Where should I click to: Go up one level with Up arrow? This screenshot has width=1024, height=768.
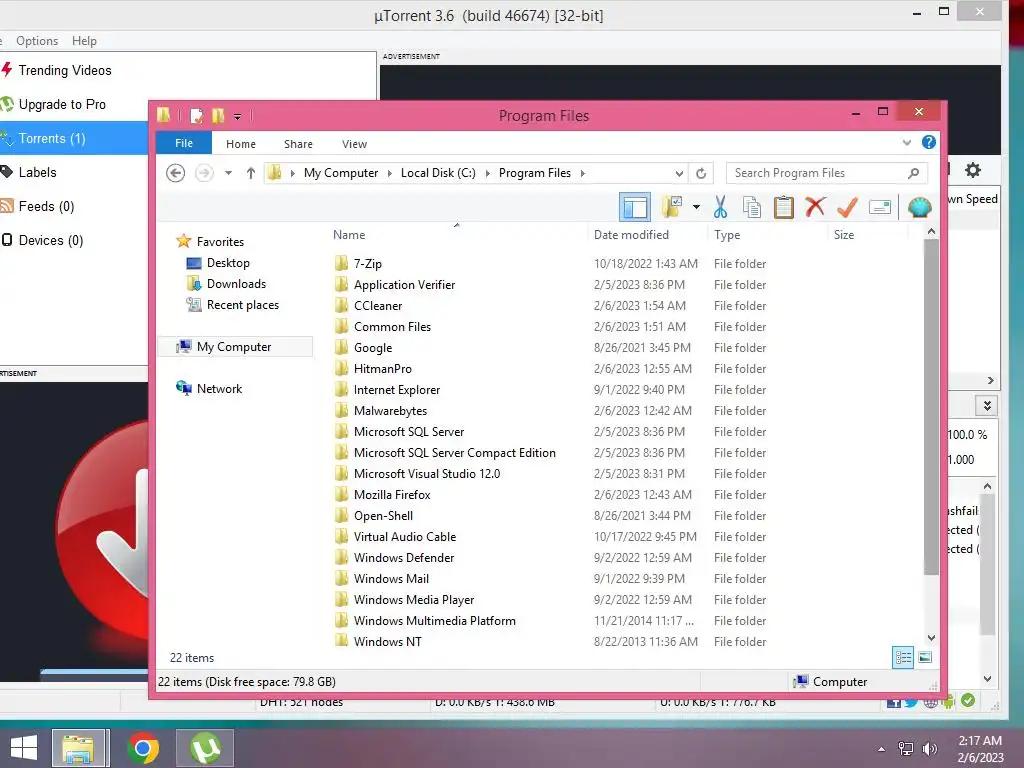[251, 173]
